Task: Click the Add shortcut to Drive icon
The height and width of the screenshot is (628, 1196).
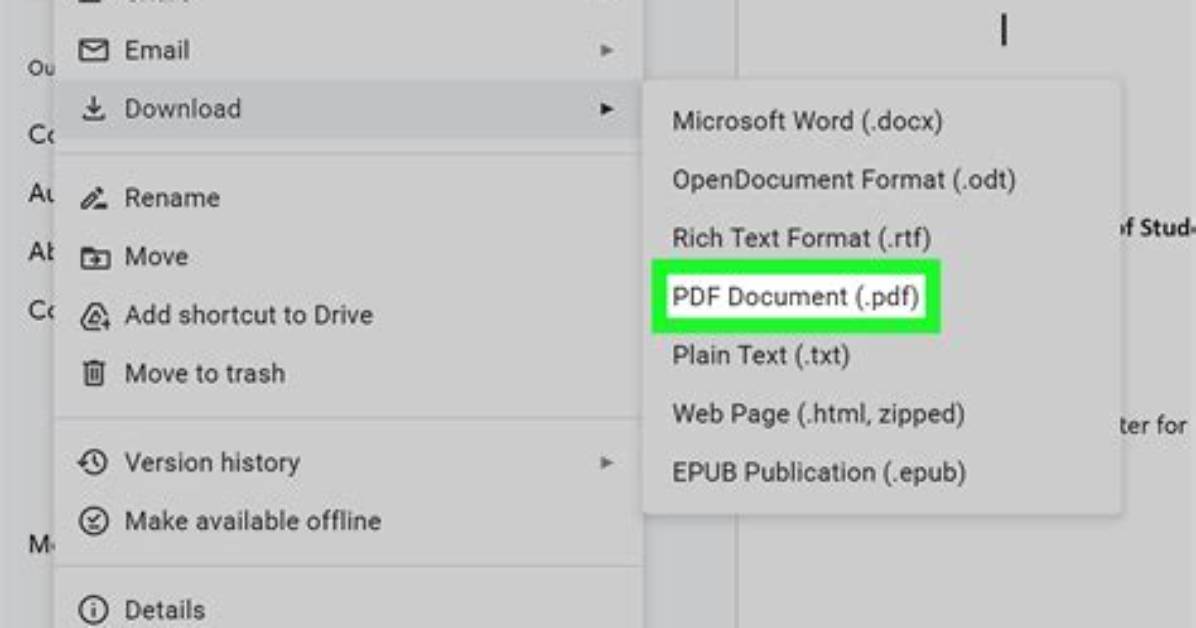Action: click(95, 316)
